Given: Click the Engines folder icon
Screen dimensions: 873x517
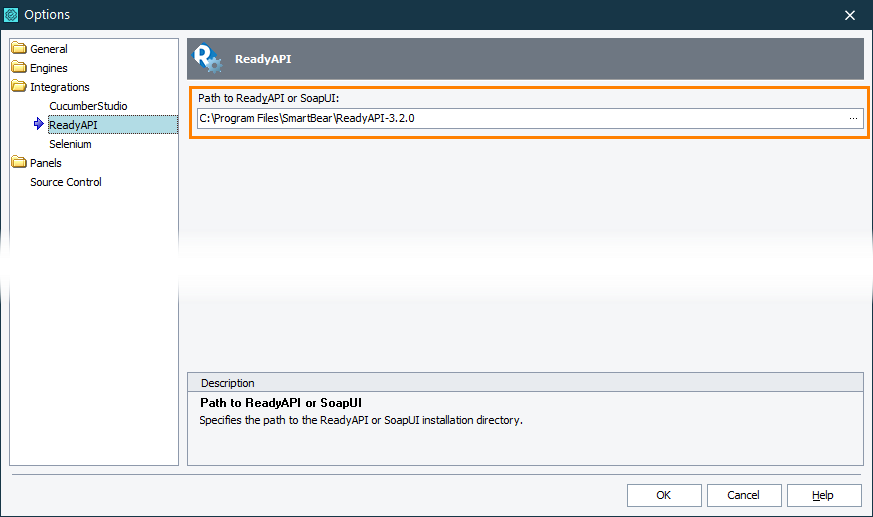Looking at the screenshot, I should pos(19,68).
